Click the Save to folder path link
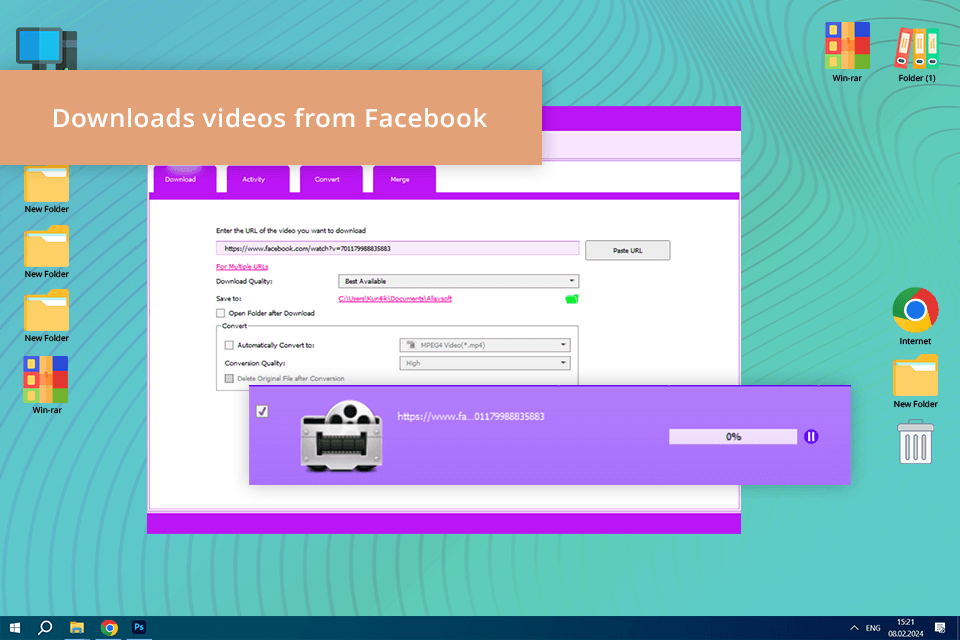The height and width of the screenshot is (640, 960). tap(395, 299)
